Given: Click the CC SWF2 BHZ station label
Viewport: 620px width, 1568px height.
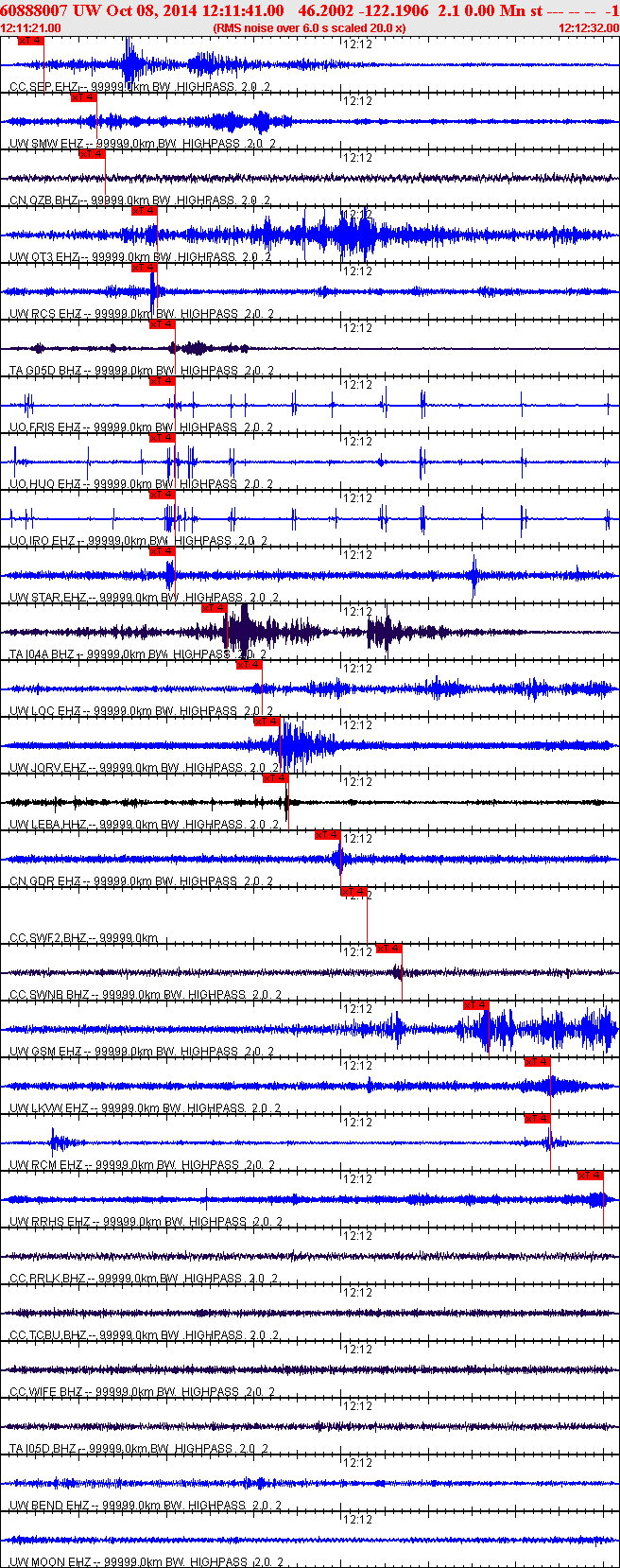Looking at the screenshot, I should pyautogui.click(x=57, y=937).
